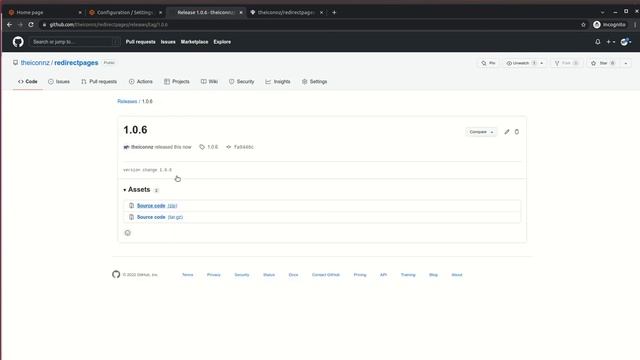This screenshot has height=360, width=640.
Task: Open footer Security link
Action: (x=242, y=275)
